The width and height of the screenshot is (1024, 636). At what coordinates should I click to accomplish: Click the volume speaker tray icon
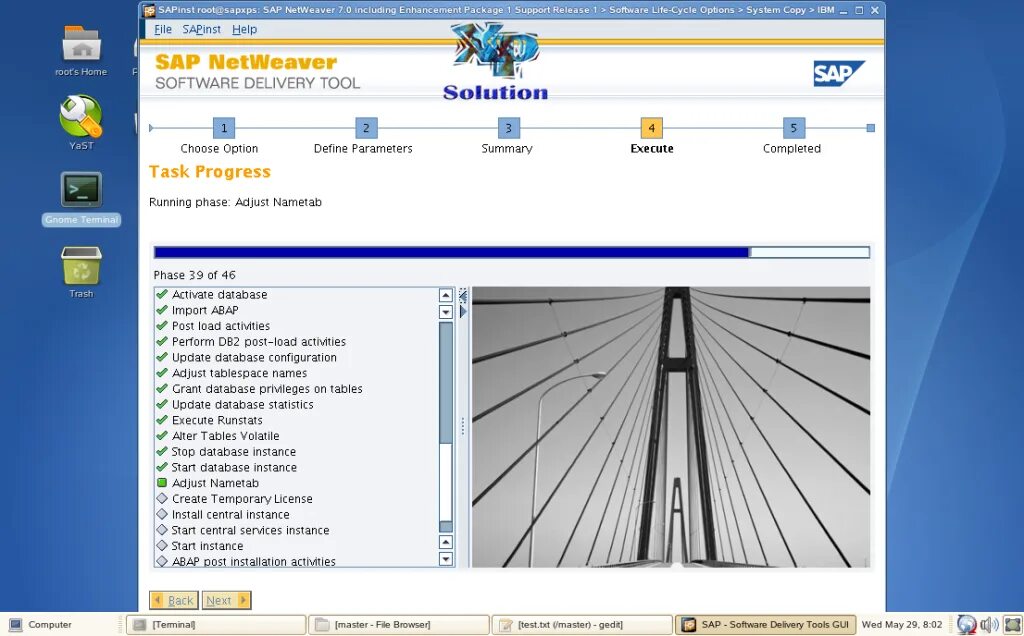point(990,625)
